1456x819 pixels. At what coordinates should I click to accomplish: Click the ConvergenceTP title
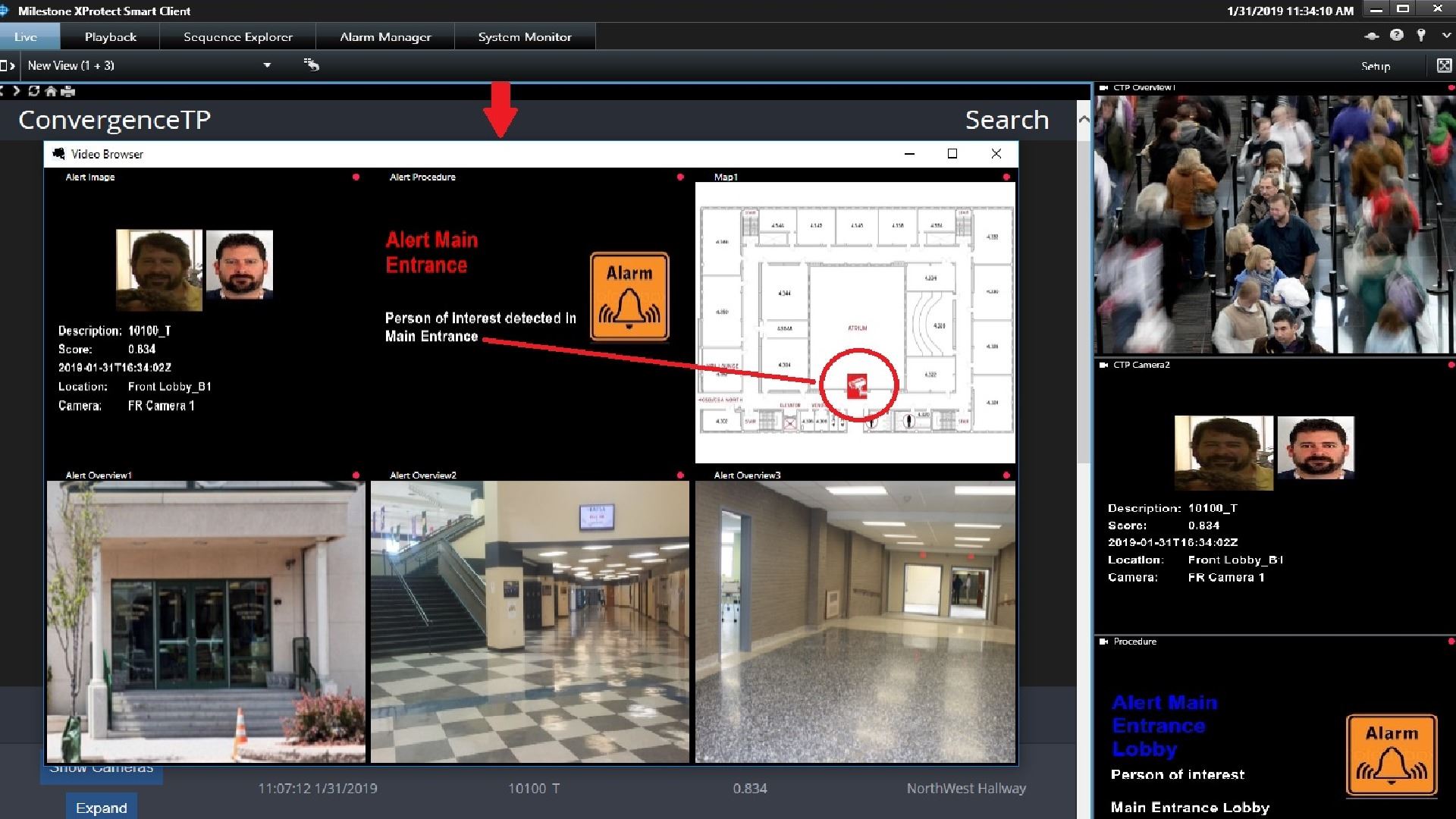coord(115,120)
